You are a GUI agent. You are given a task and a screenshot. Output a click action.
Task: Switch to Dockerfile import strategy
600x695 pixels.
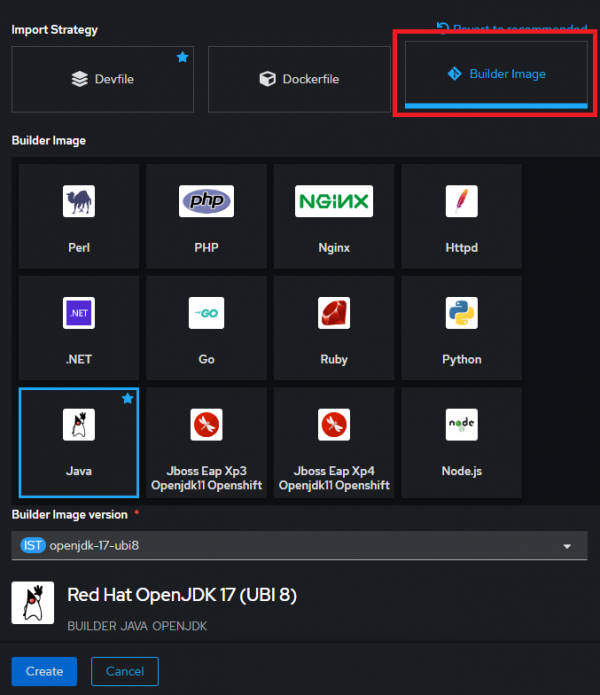[x=299, y=78]
